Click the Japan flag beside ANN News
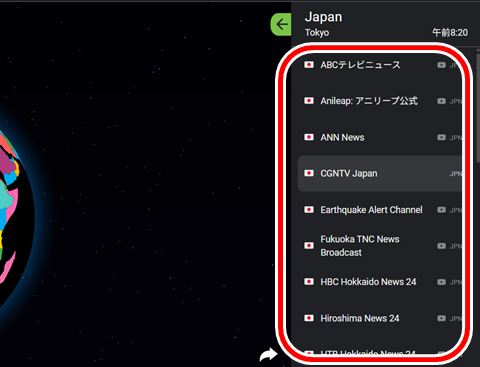This screenshot has height=367, width=480. pos(309,137)
